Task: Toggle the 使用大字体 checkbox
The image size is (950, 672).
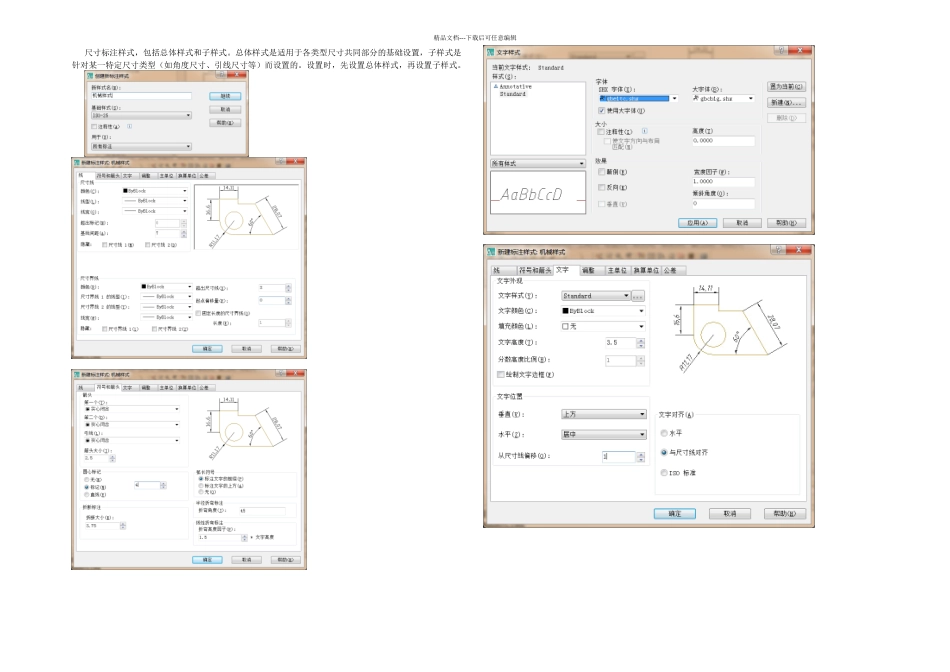Action: click(x=601, y=110)
